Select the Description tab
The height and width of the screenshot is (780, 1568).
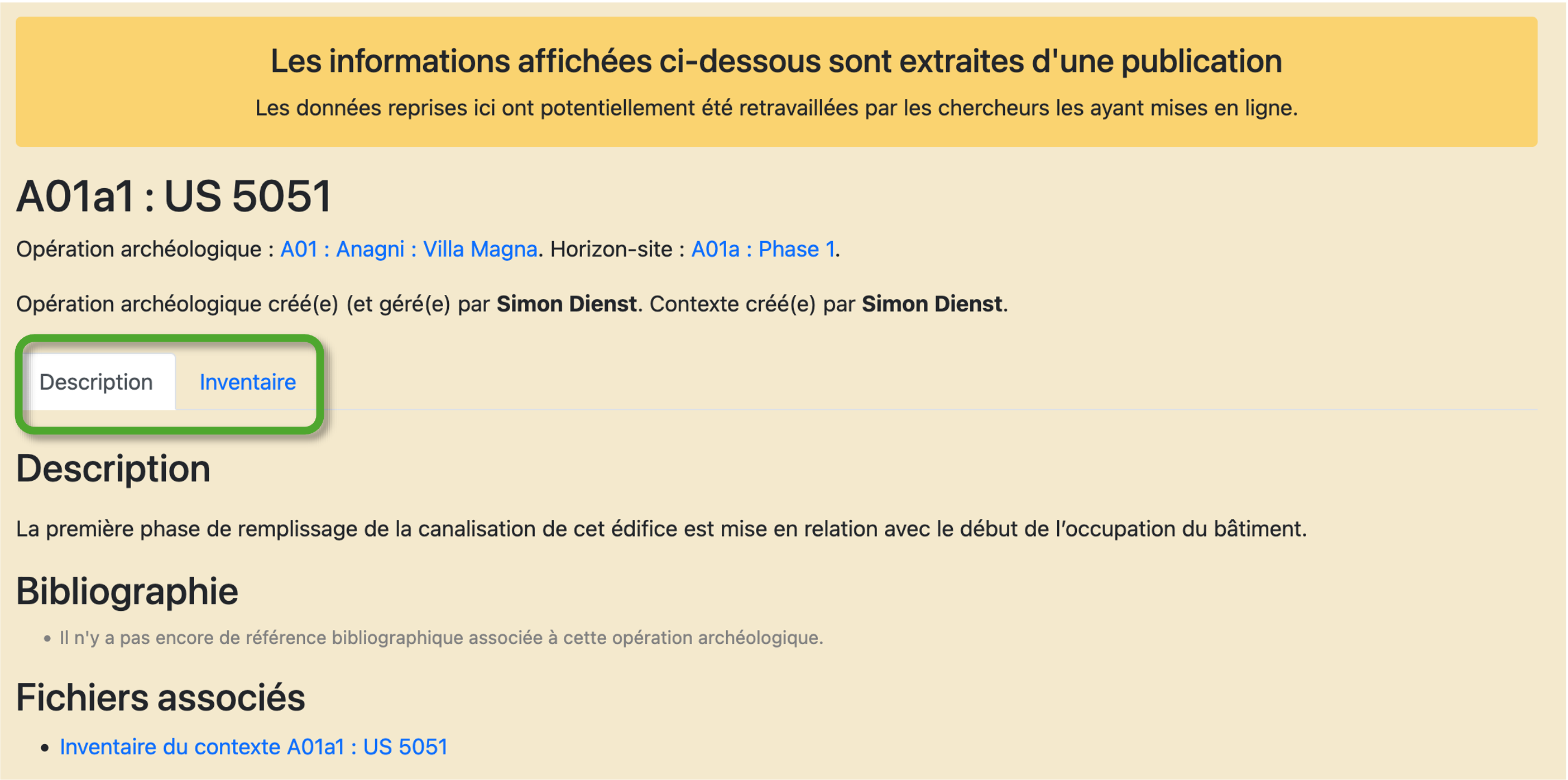tap(96, 382)
